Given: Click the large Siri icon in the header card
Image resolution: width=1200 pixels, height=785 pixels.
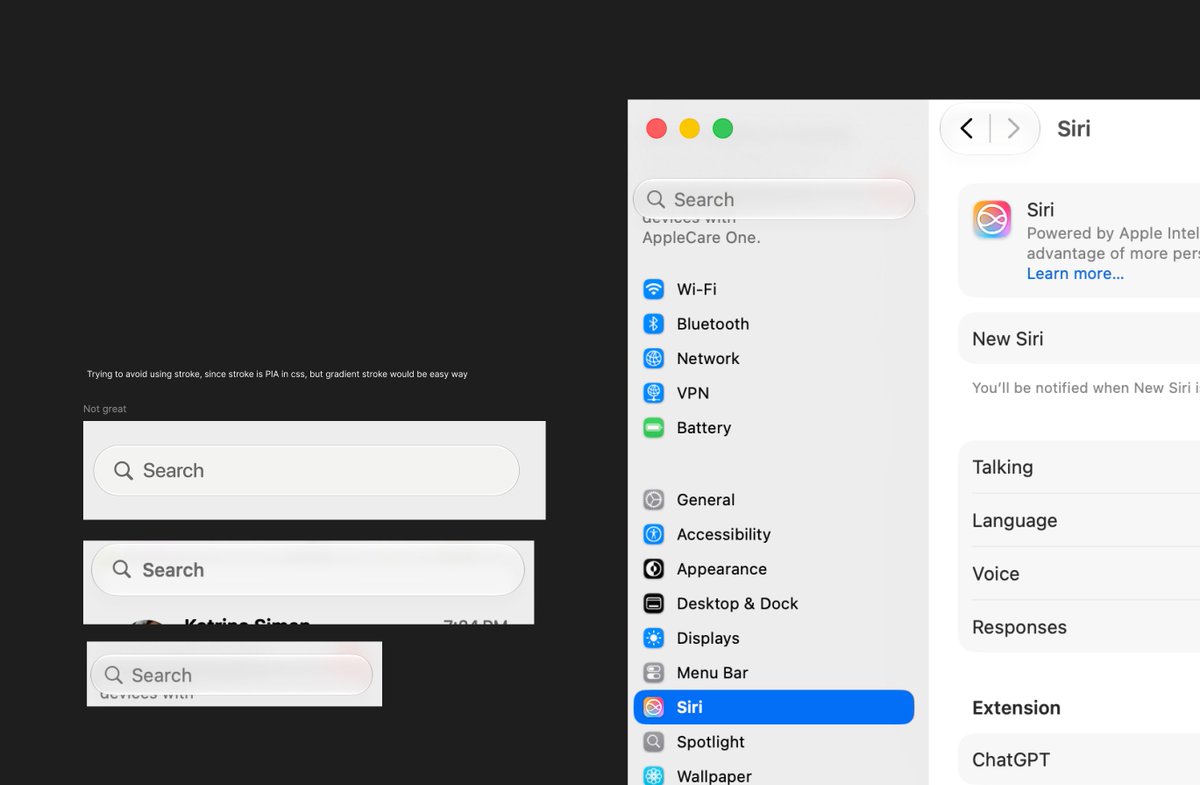Looking at the screenshot, I should 992,219.
